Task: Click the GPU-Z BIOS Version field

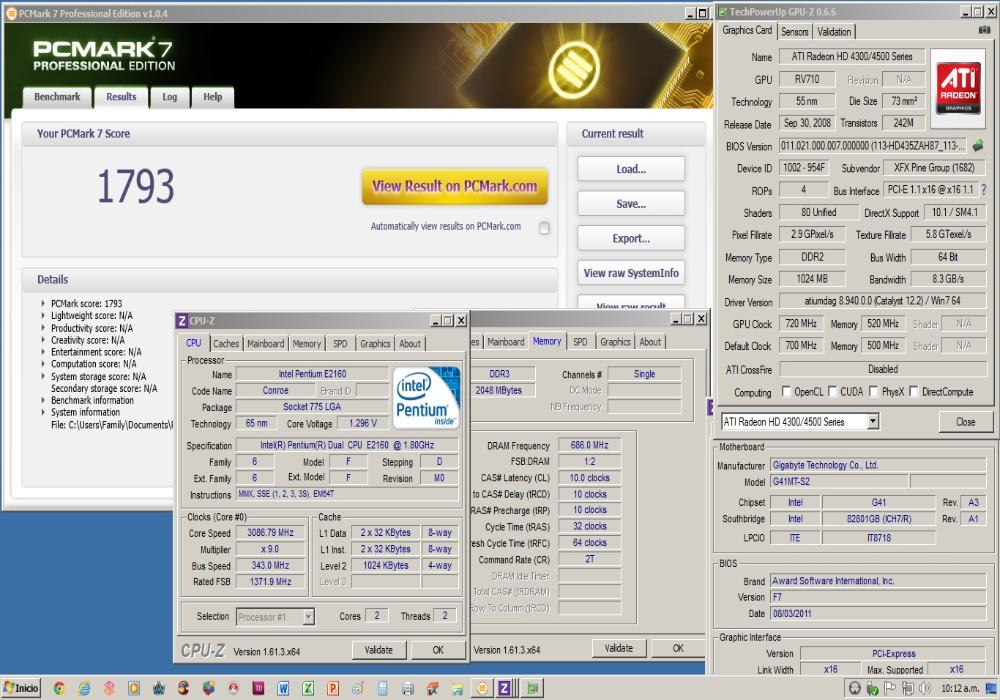Action: point(872,146)
